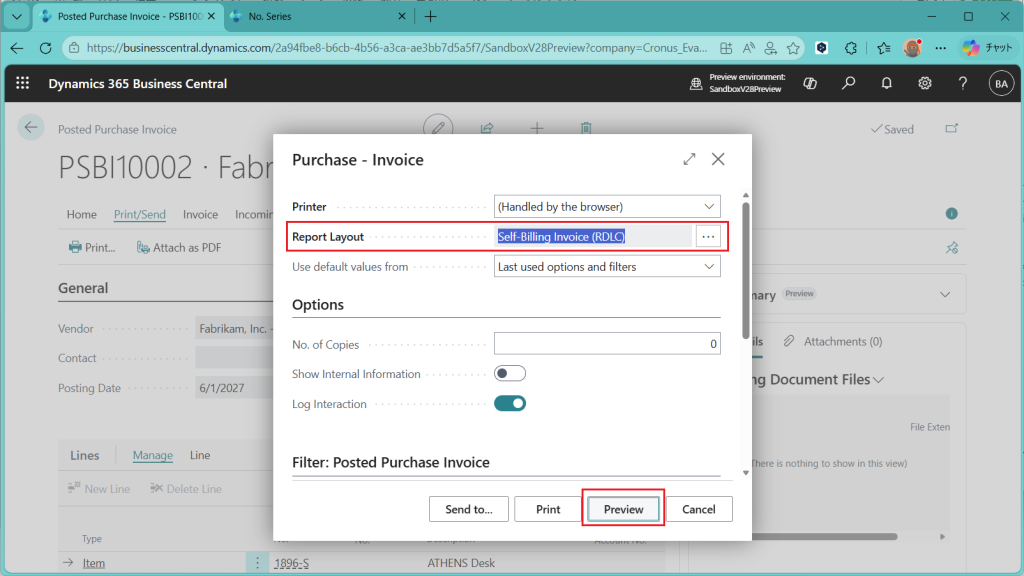Click the help question mark icon
This screenshot has width=1024, height=576.
(963, 84)
